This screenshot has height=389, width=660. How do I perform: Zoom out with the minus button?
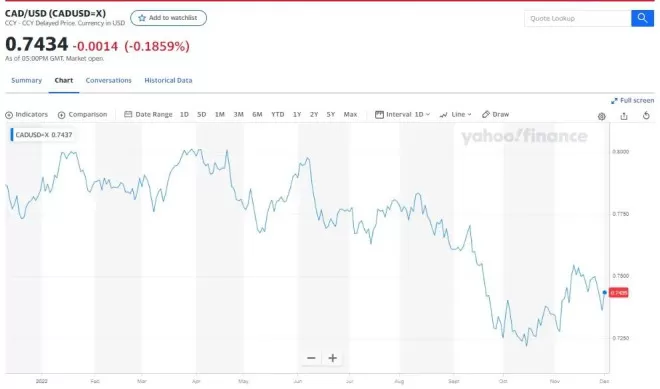[311, 358]
